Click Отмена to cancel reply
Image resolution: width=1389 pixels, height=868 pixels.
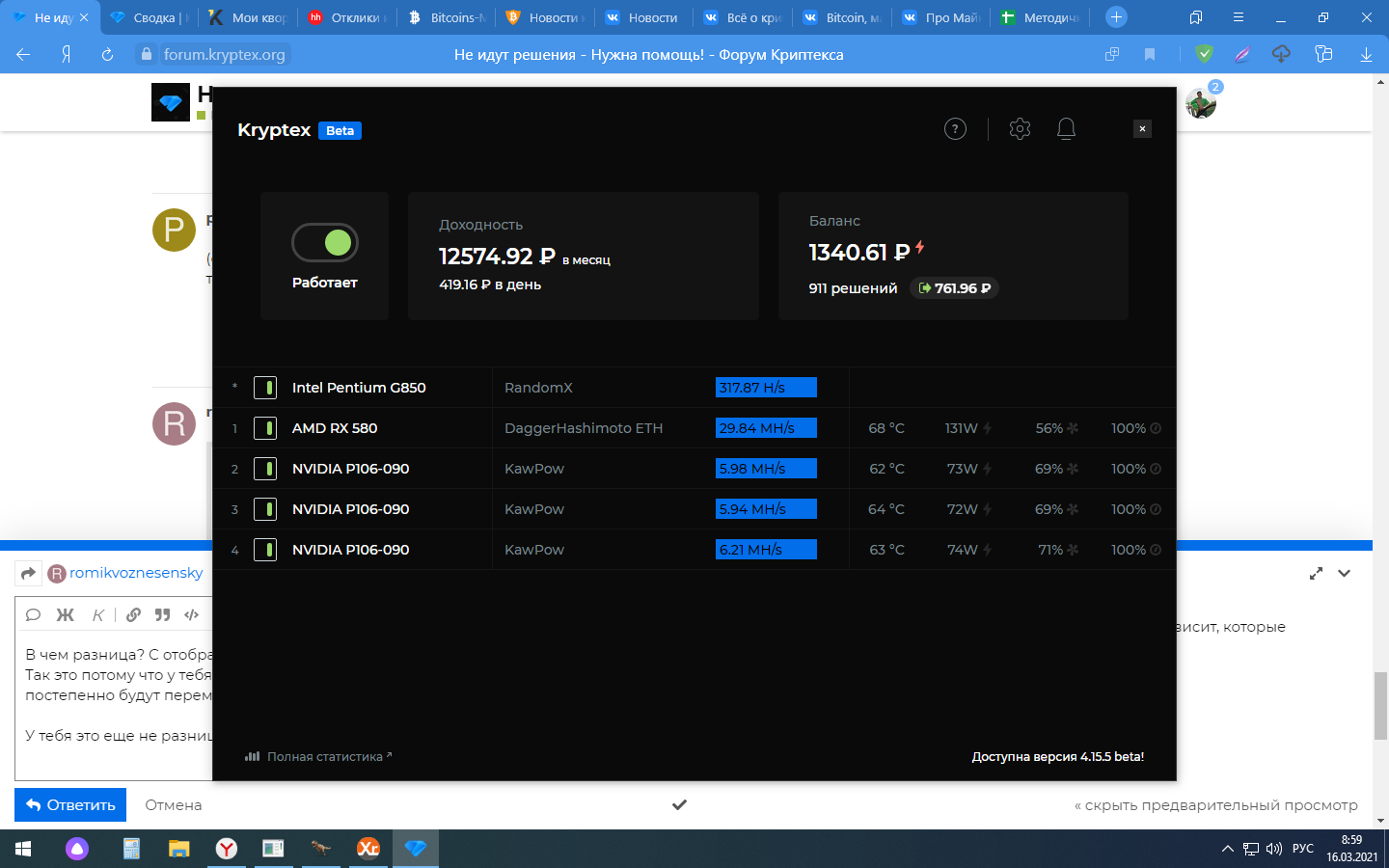[174, 805]
